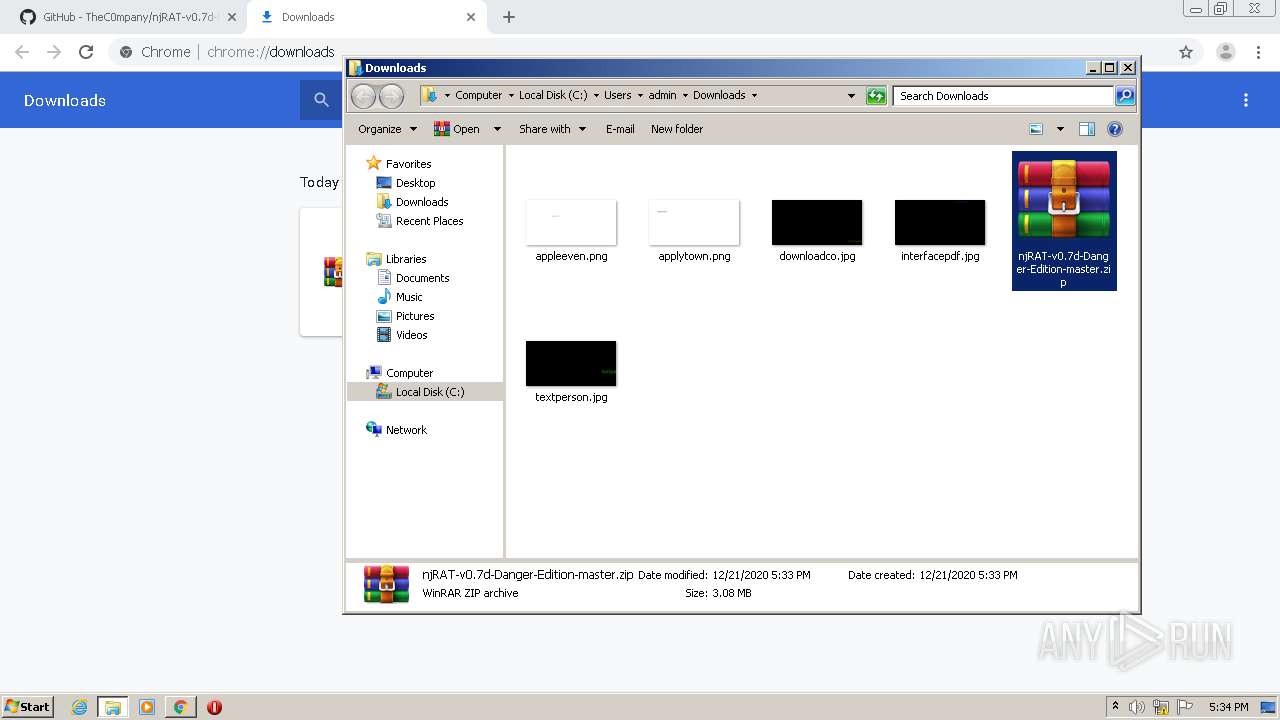Expand the view options dropdown arrow
Screen dimensions: 1280x720
[1060, 129]
